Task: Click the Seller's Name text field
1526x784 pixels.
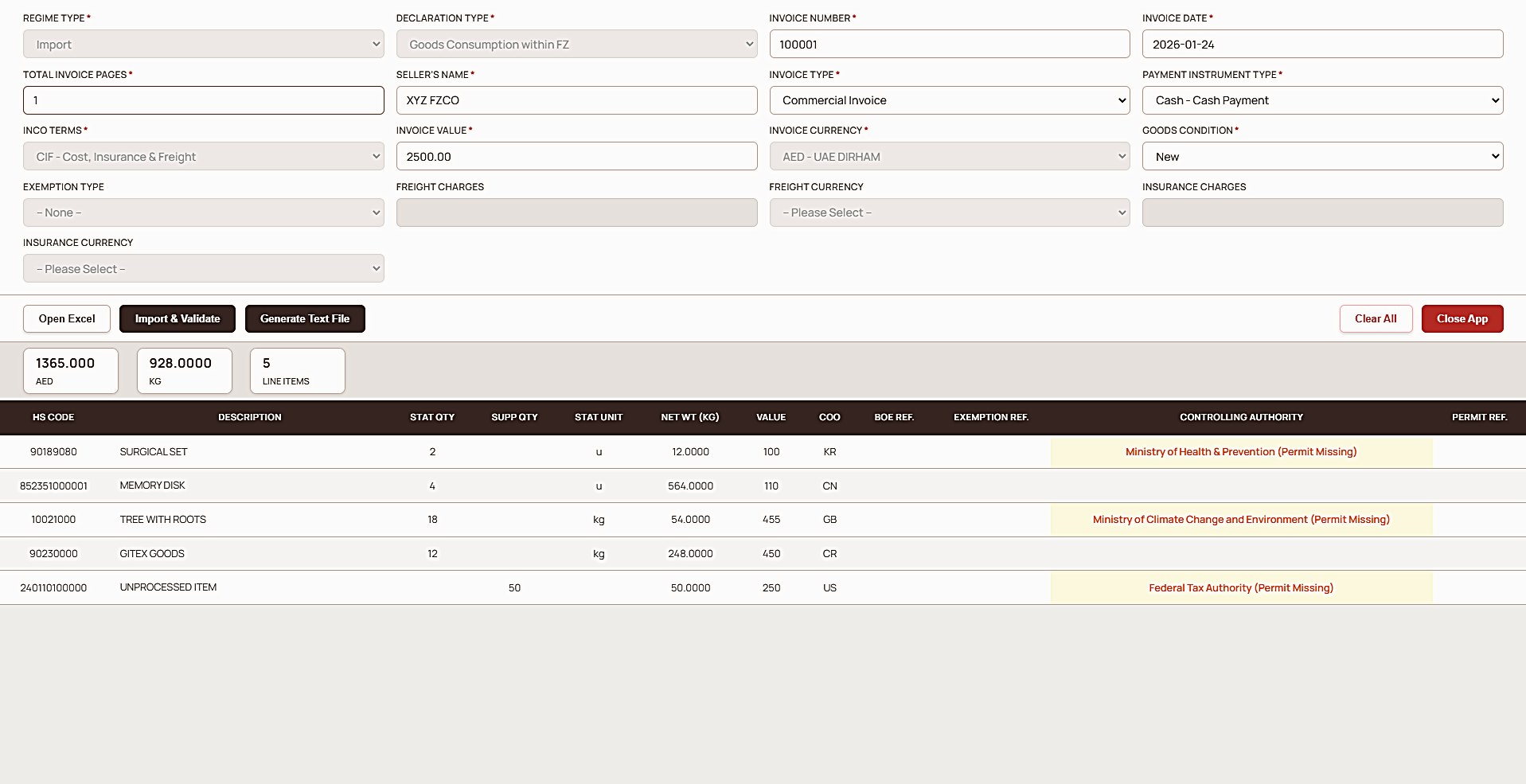Action: tap(576, 100)
